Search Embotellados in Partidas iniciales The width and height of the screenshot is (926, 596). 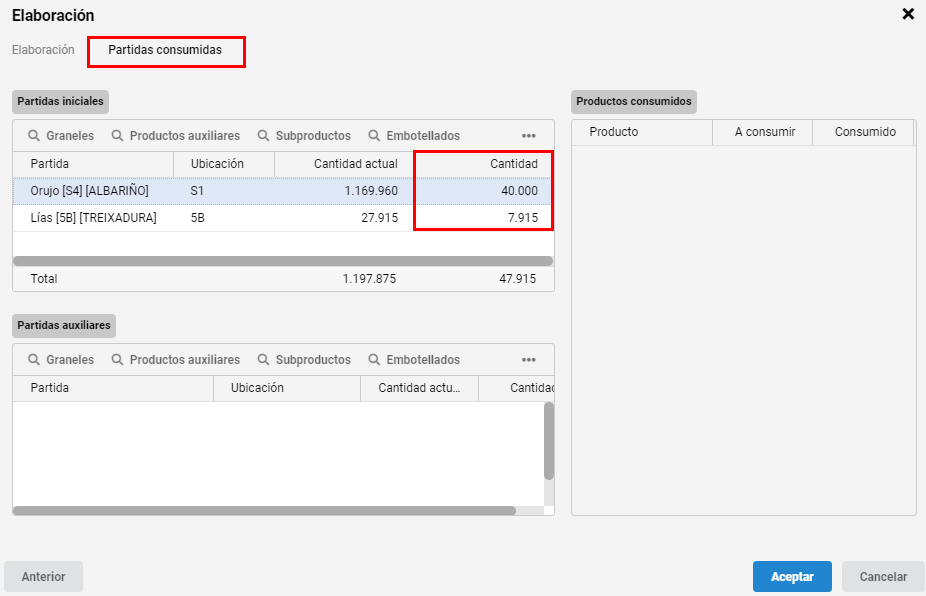pyautogui.click(x=414, y=136)
